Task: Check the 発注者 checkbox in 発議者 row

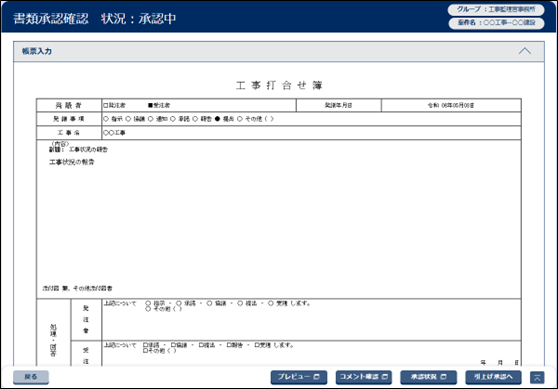Action: tap(106, 105)
